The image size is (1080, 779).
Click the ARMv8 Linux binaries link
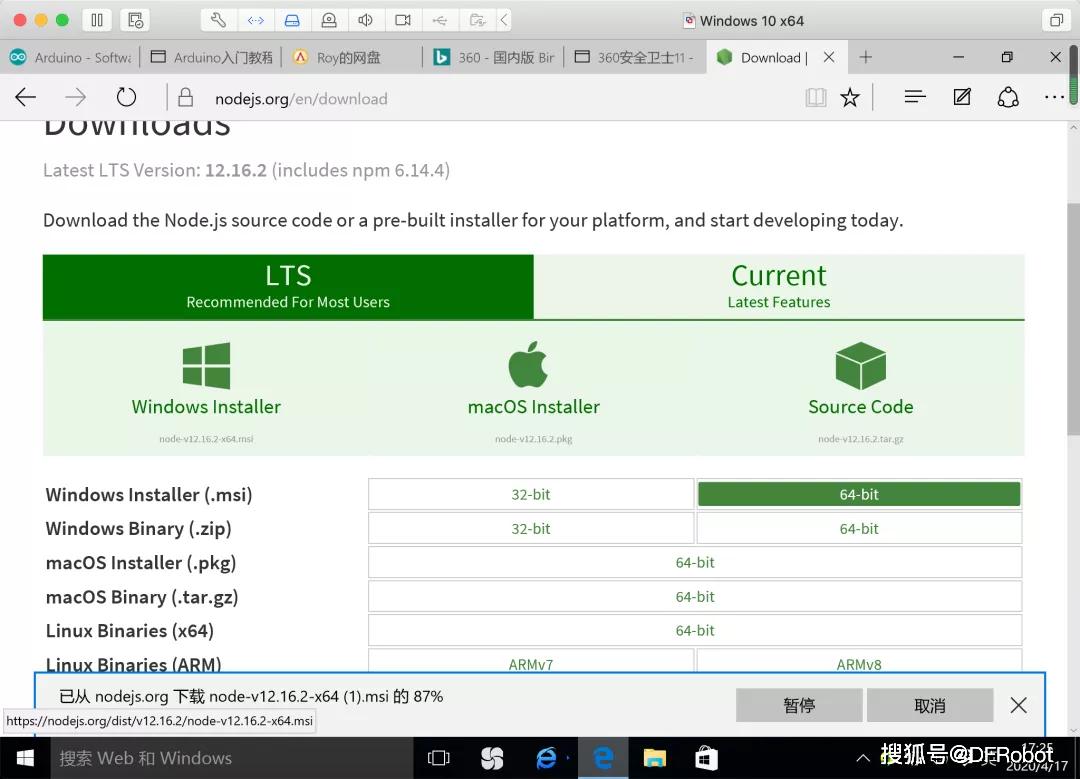pyautogui.click(x=859, y=663)
